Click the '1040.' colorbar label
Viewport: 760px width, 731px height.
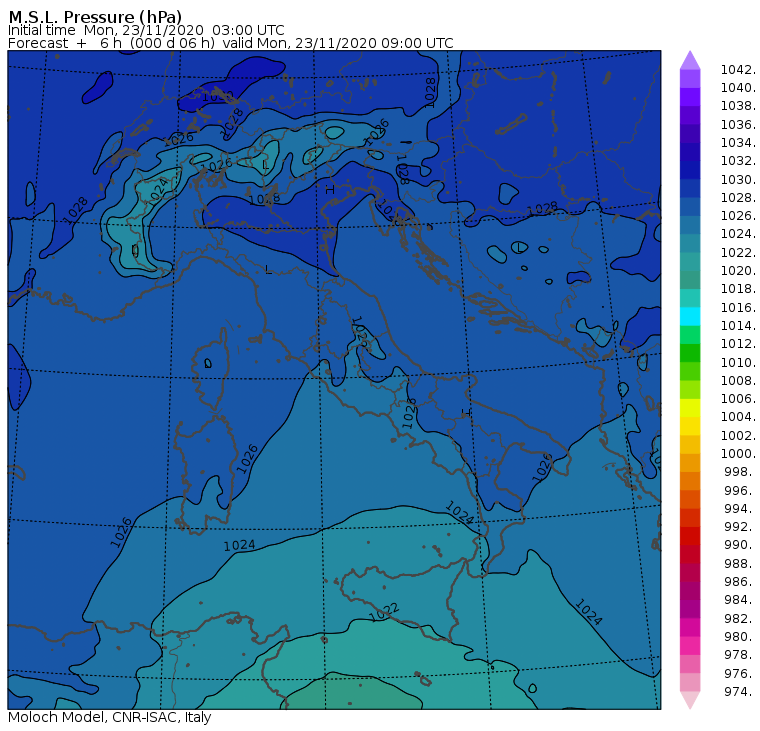[738, 88]
